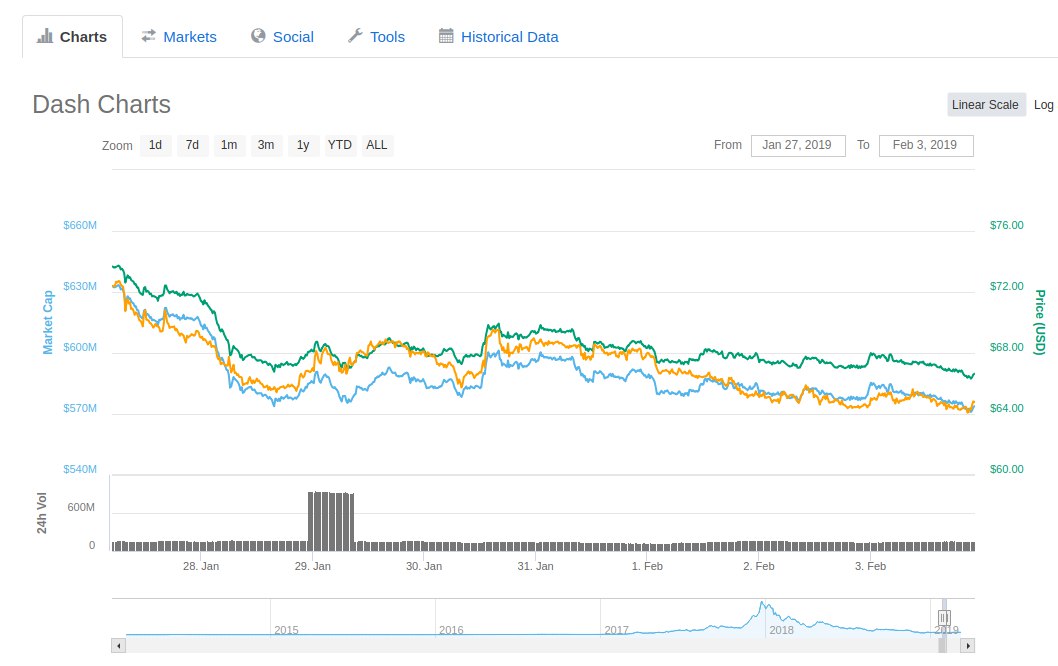Image resolution: width=1058 pixels, height=666 pixels.
Task: Click the $660M axis label
Action: point(80,225)
